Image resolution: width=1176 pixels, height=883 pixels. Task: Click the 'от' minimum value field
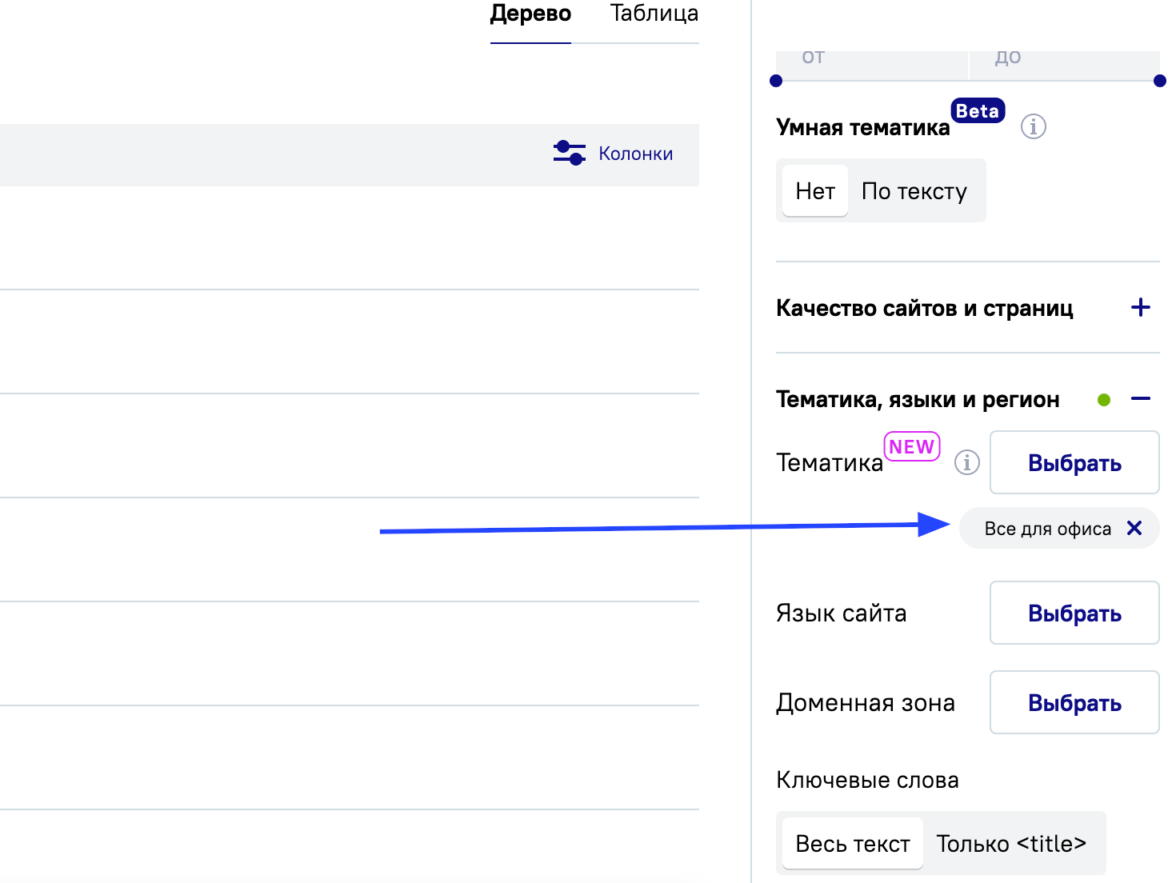tap(870, 59)
